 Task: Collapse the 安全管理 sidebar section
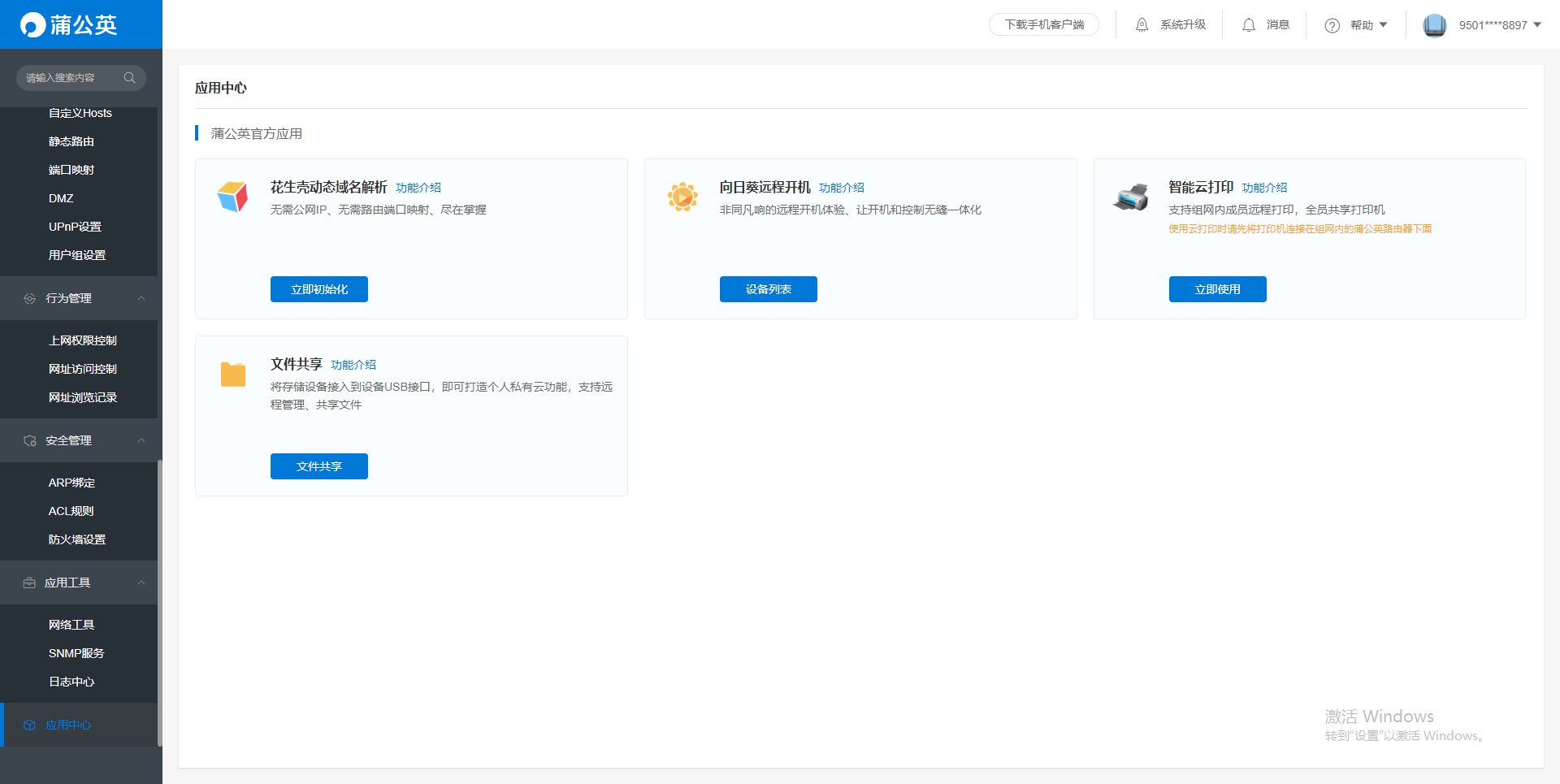(141, 440)
